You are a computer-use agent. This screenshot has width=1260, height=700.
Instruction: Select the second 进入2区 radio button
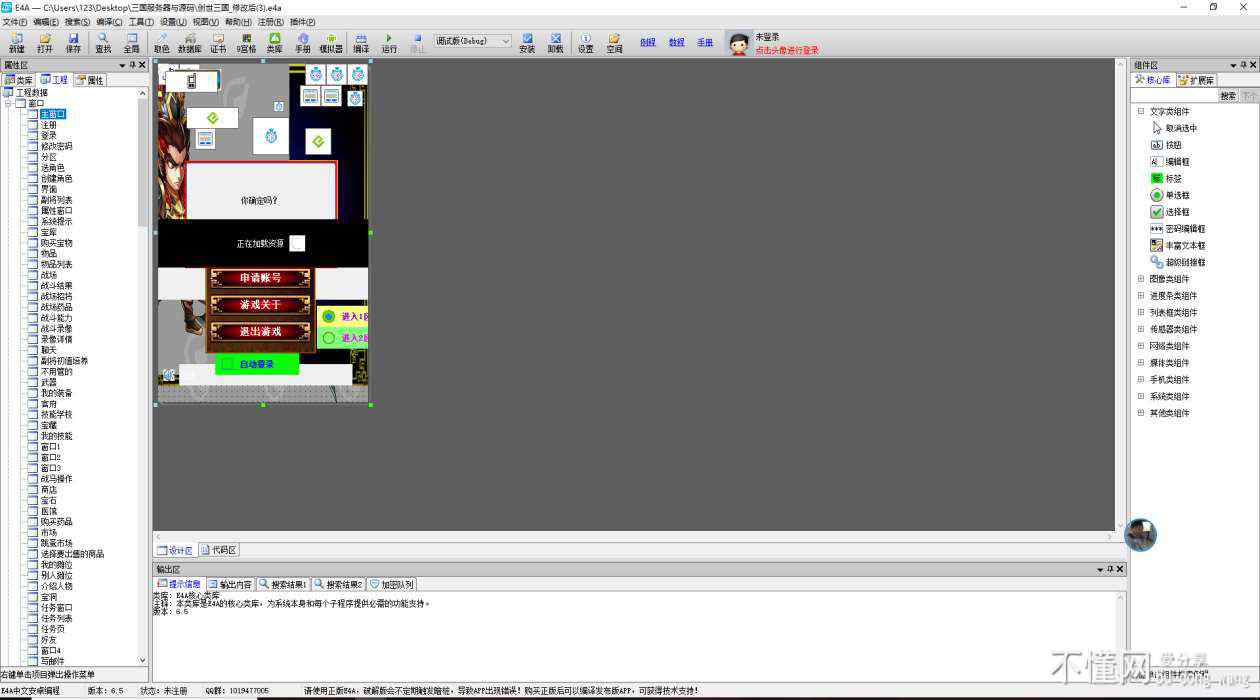329,338
